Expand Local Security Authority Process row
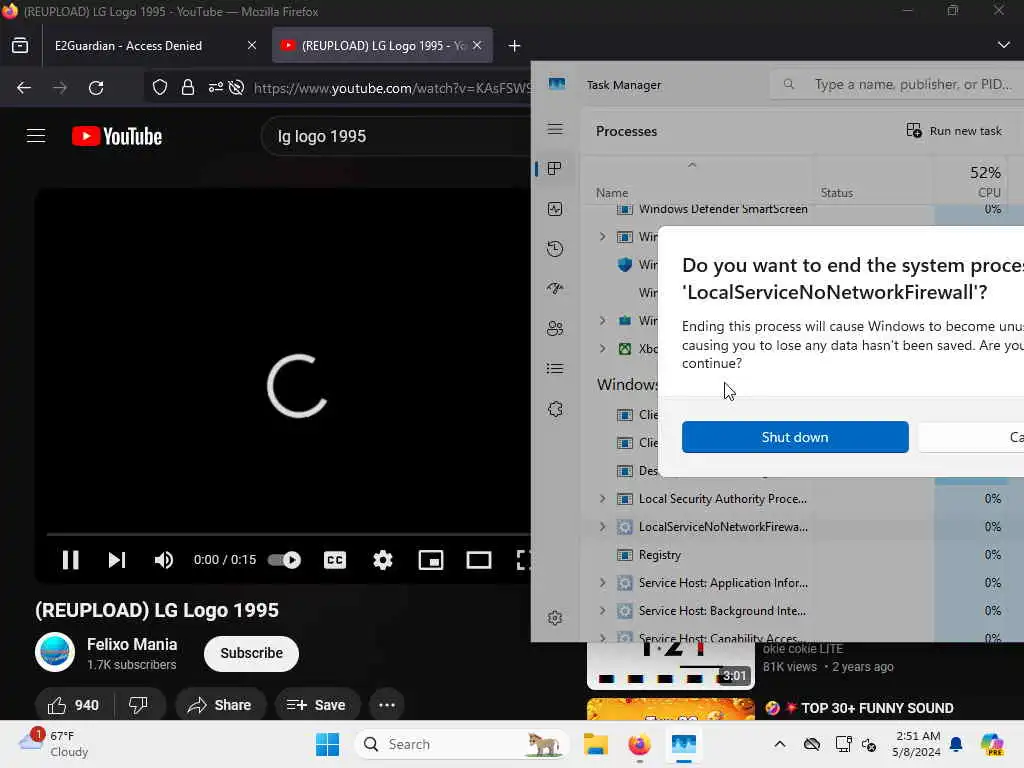Screen dimensions: 1024x768 coord(603,498)
